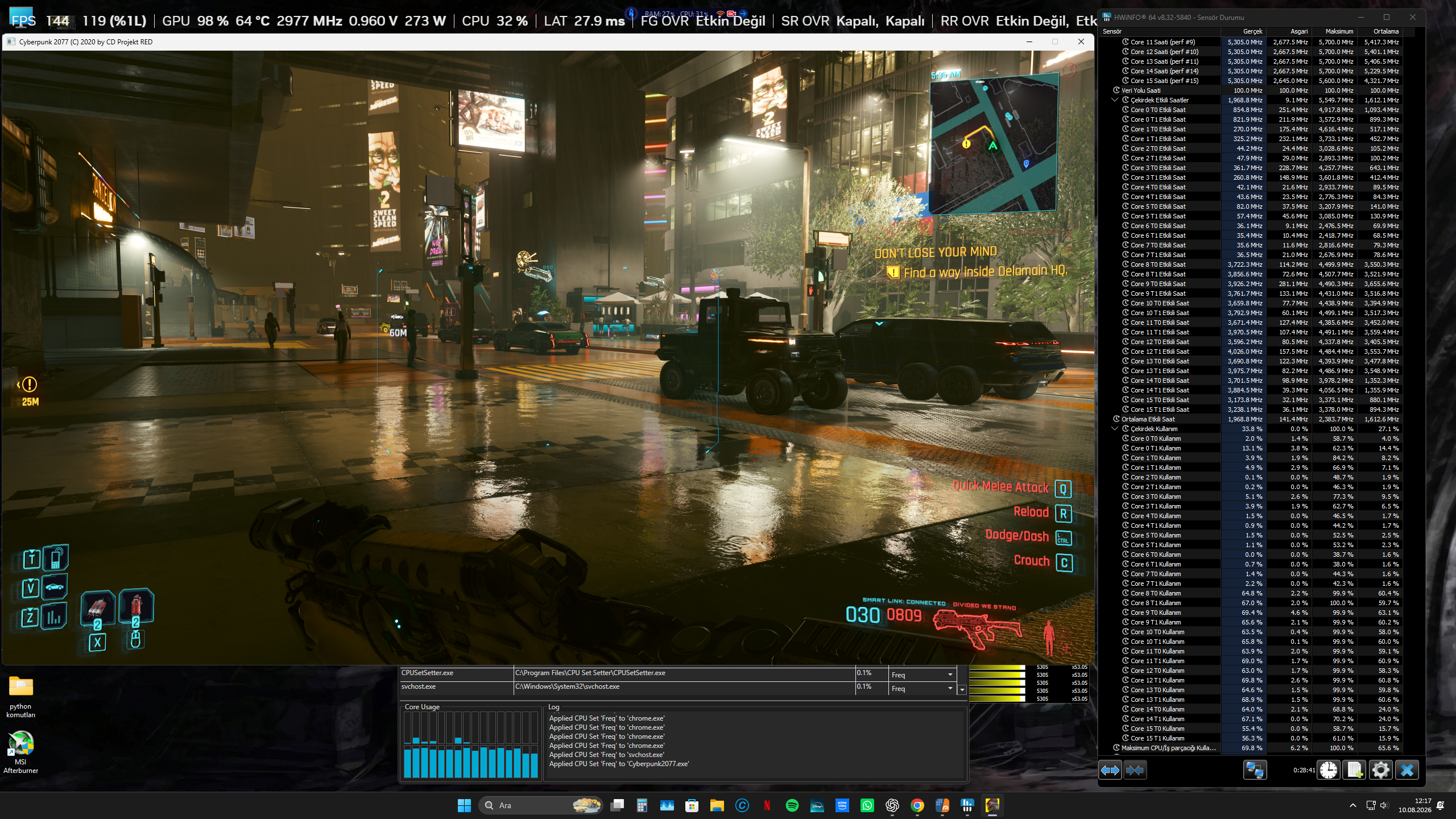Open Freq dropdown for CPUSetSetter.exe row

click(x=922, y=675)
